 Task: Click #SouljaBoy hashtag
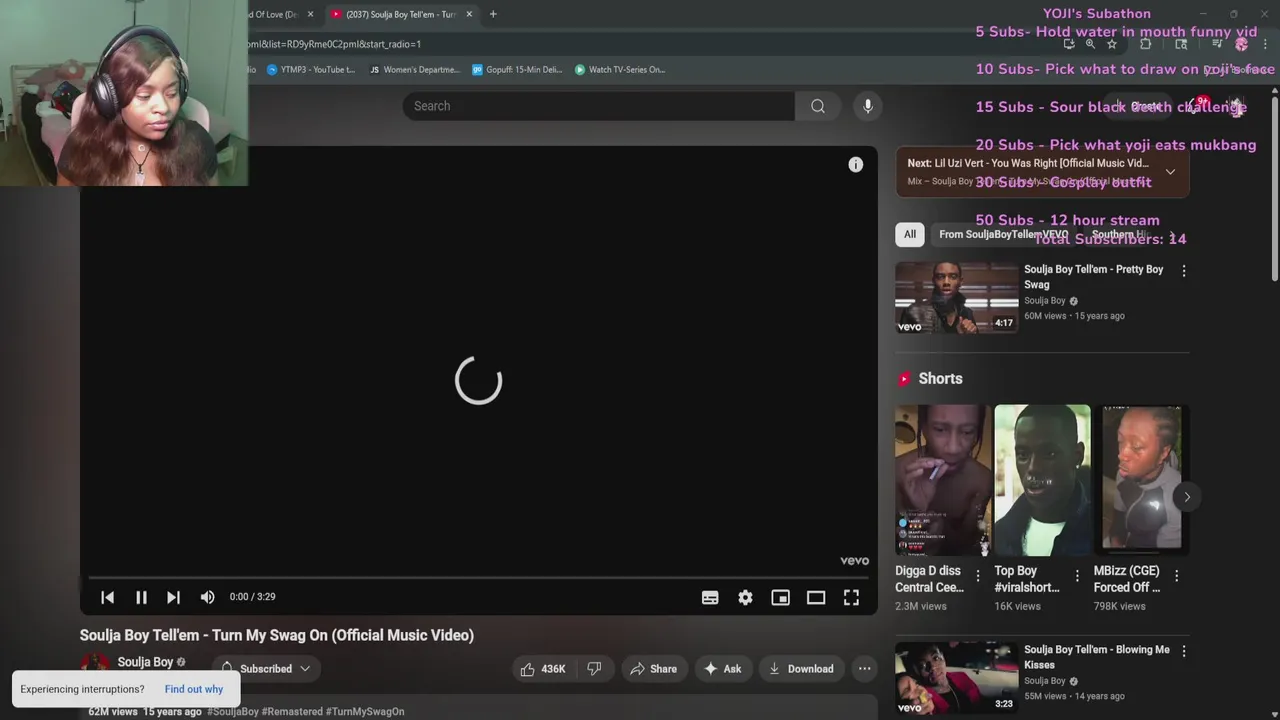tap(233, 712)
